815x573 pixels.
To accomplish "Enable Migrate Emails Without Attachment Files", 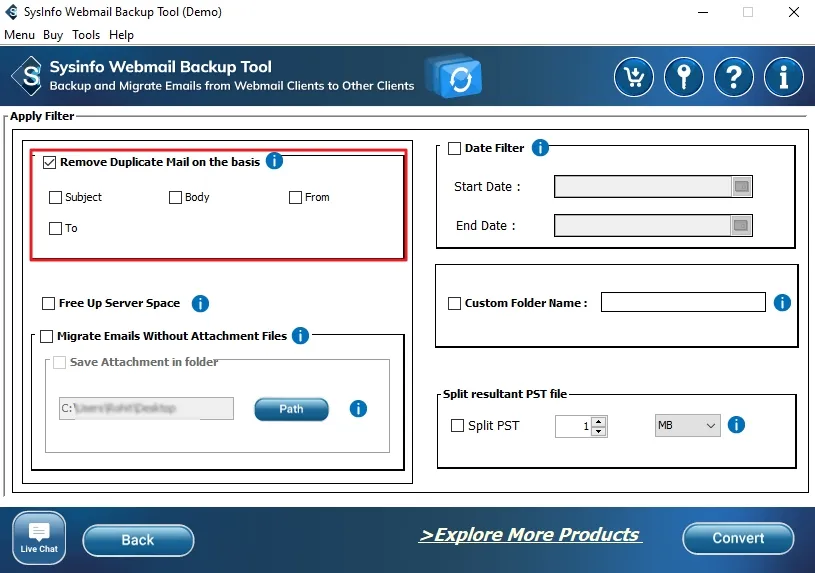I will click(46, 336).
